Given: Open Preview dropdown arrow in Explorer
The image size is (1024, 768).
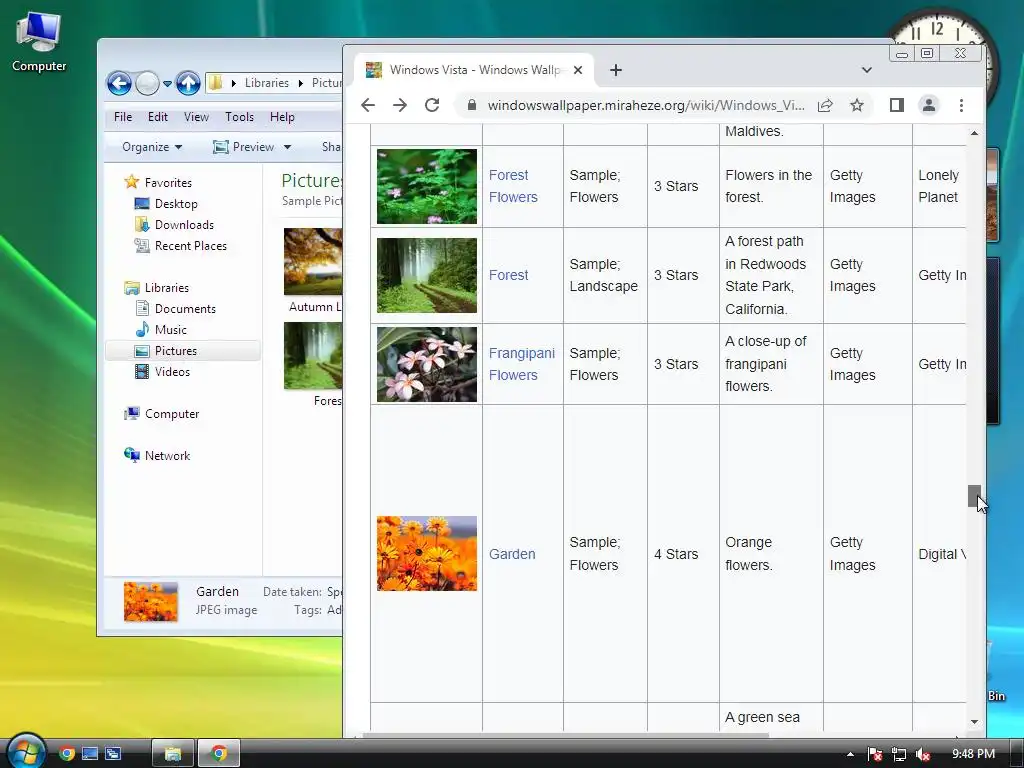Looking at the screenshot, I should coord(287,147).
